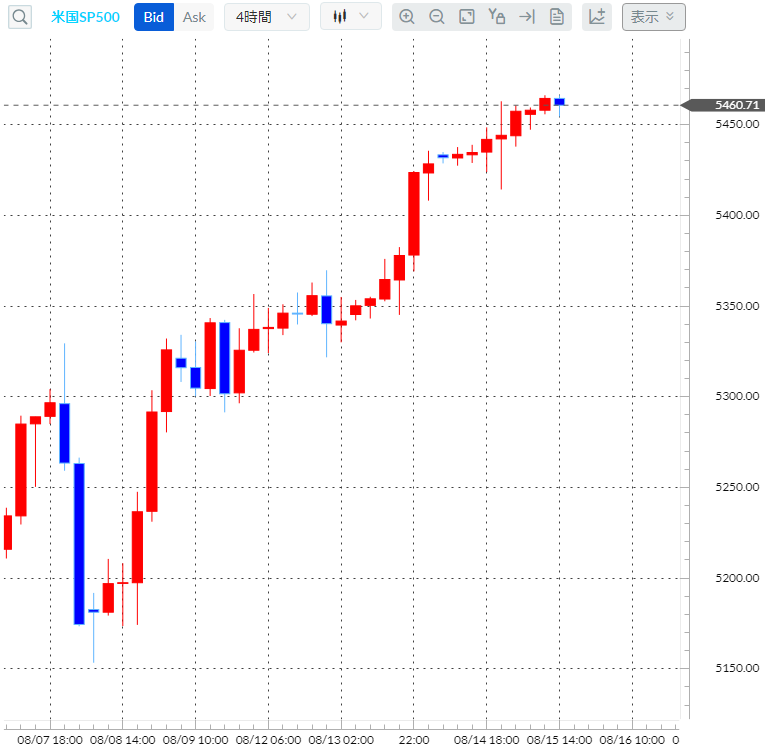Toggle the fit-to-screen expand icon
The height and width of the screenshot is (753, 770).
(467, 17)
